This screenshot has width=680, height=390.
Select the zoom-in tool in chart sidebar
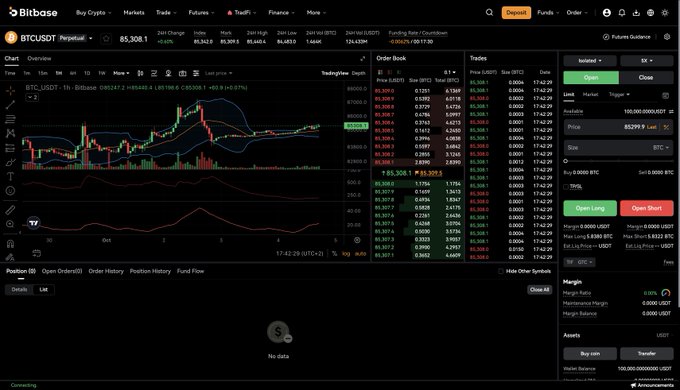10,224
